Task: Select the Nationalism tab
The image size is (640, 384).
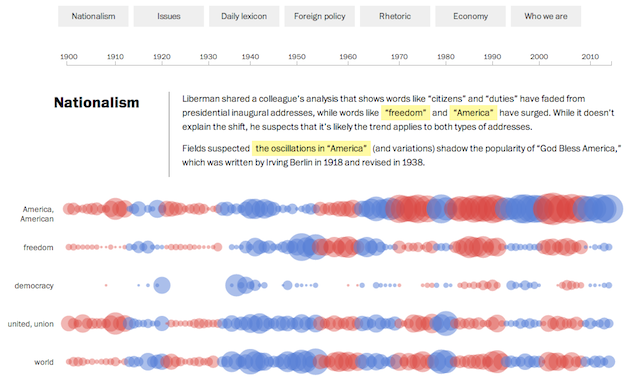Action: [93, 16]
